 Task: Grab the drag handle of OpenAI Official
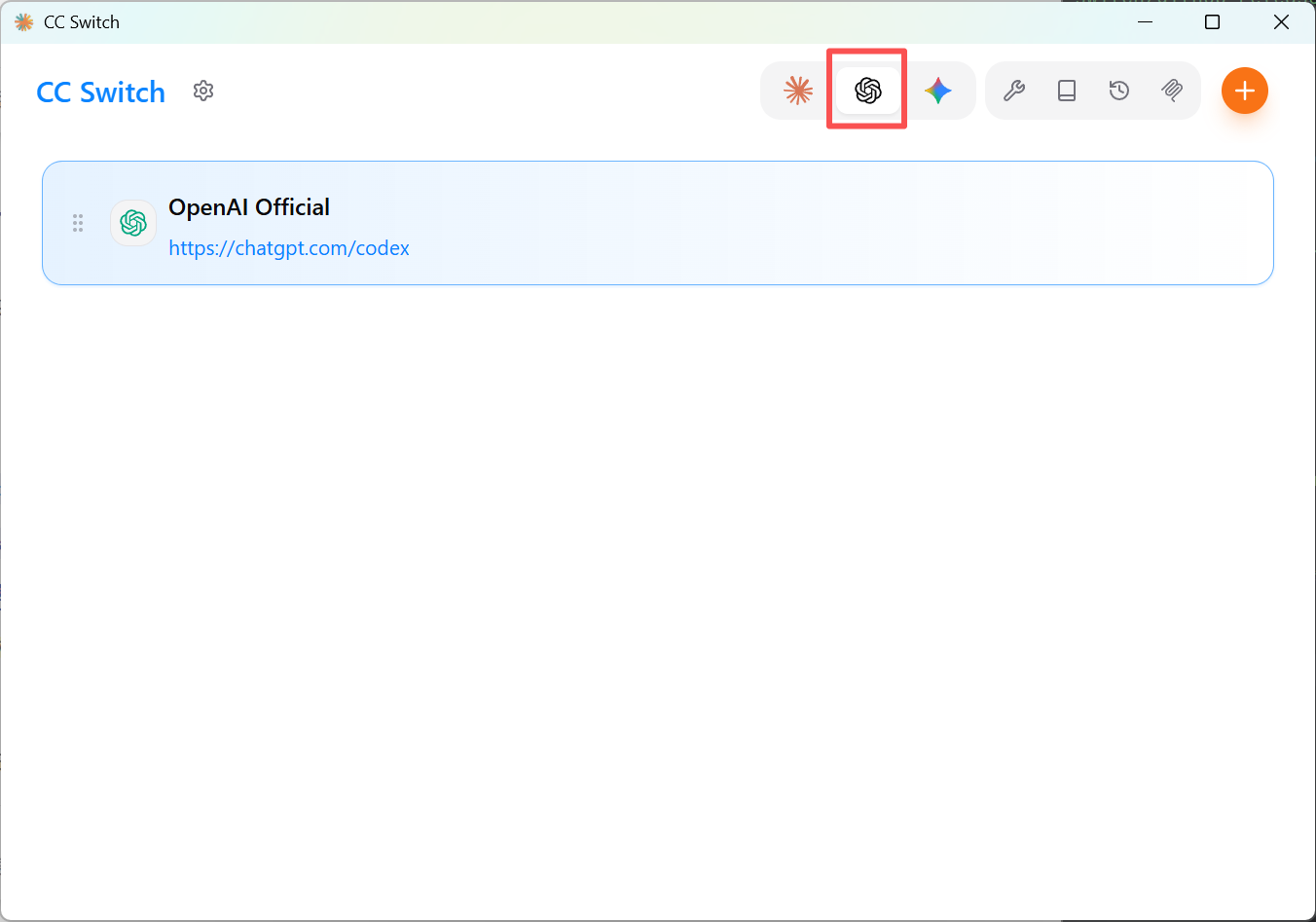tap(78, 223)
